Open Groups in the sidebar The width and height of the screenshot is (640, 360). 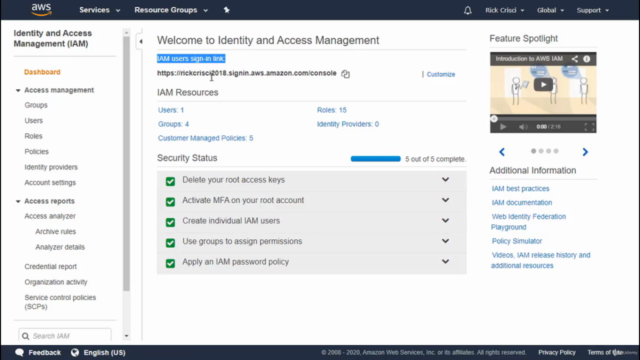point(36,105)
